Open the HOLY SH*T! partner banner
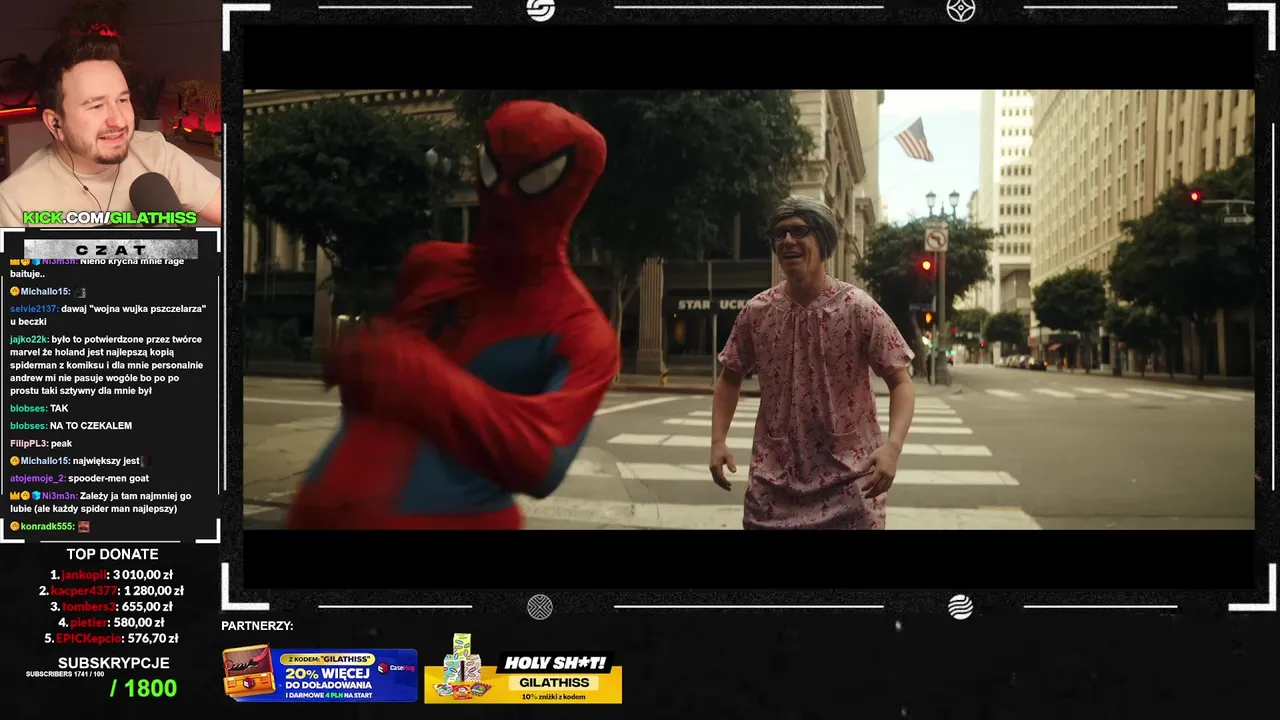The height and width of the screenshot is (720, 1280). coord(523,668)
